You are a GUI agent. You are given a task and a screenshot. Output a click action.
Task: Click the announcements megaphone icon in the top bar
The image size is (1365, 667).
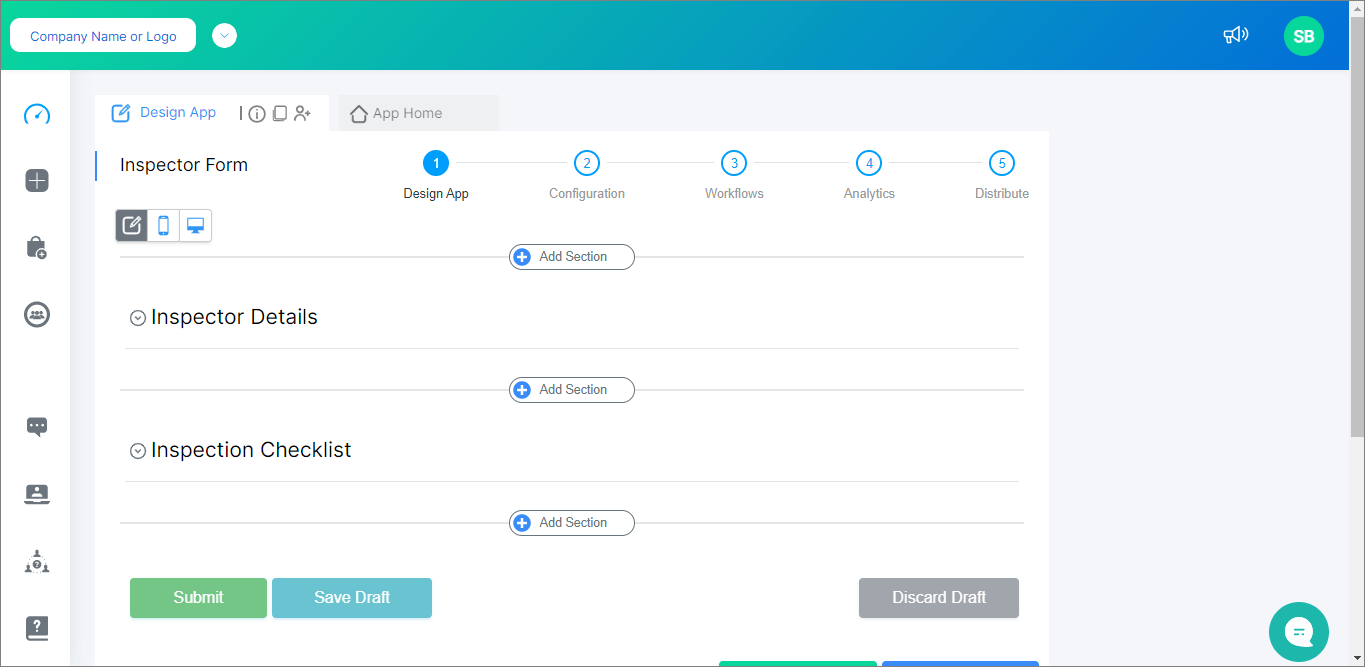pos(1235,34)
